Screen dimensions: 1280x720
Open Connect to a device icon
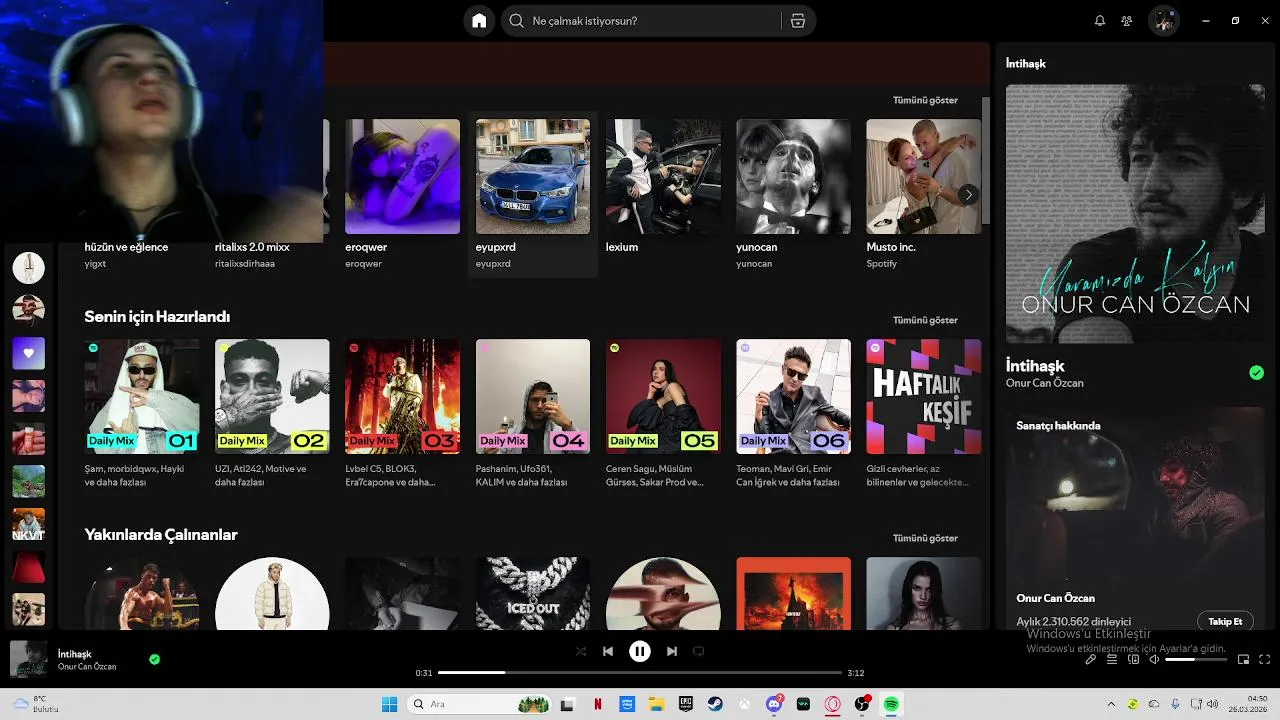(x=1133, y=660)
